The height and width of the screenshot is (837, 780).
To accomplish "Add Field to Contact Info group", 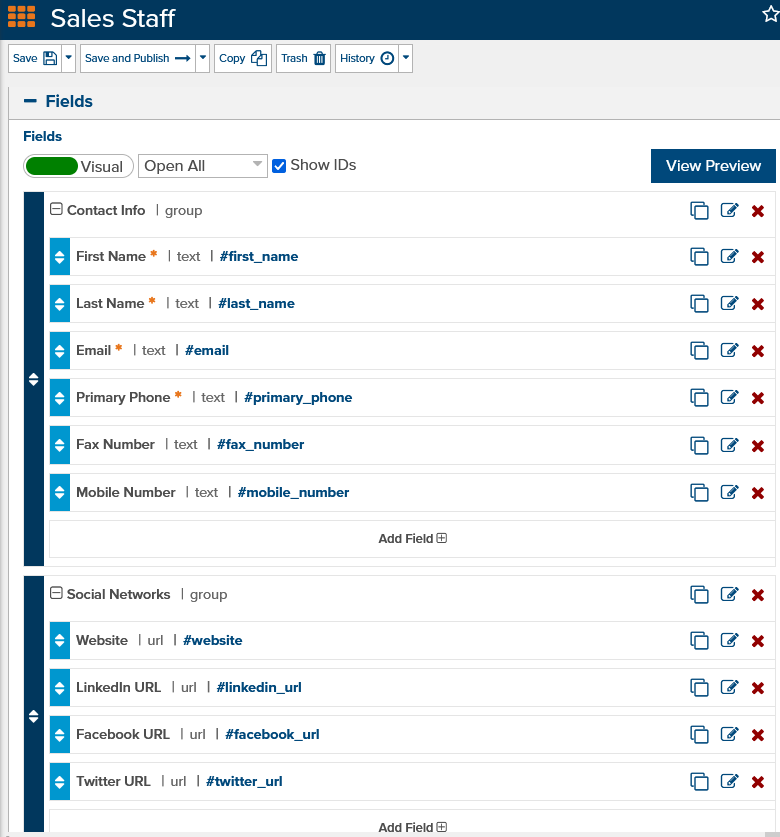I will (412, 539).
